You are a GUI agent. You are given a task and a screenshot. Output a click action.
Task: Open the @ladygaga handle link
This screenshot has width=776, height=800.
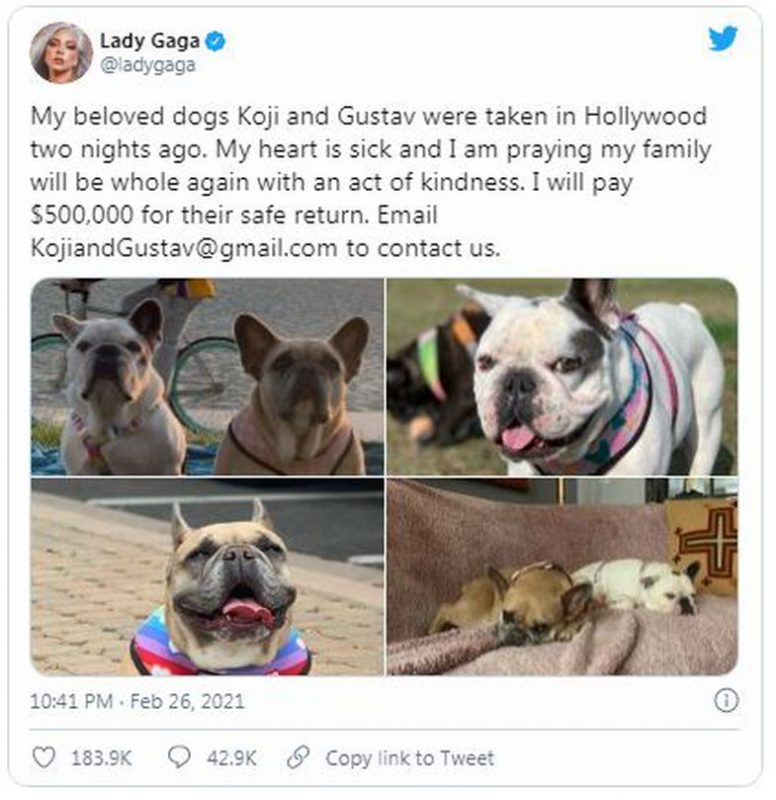[147, 66]
